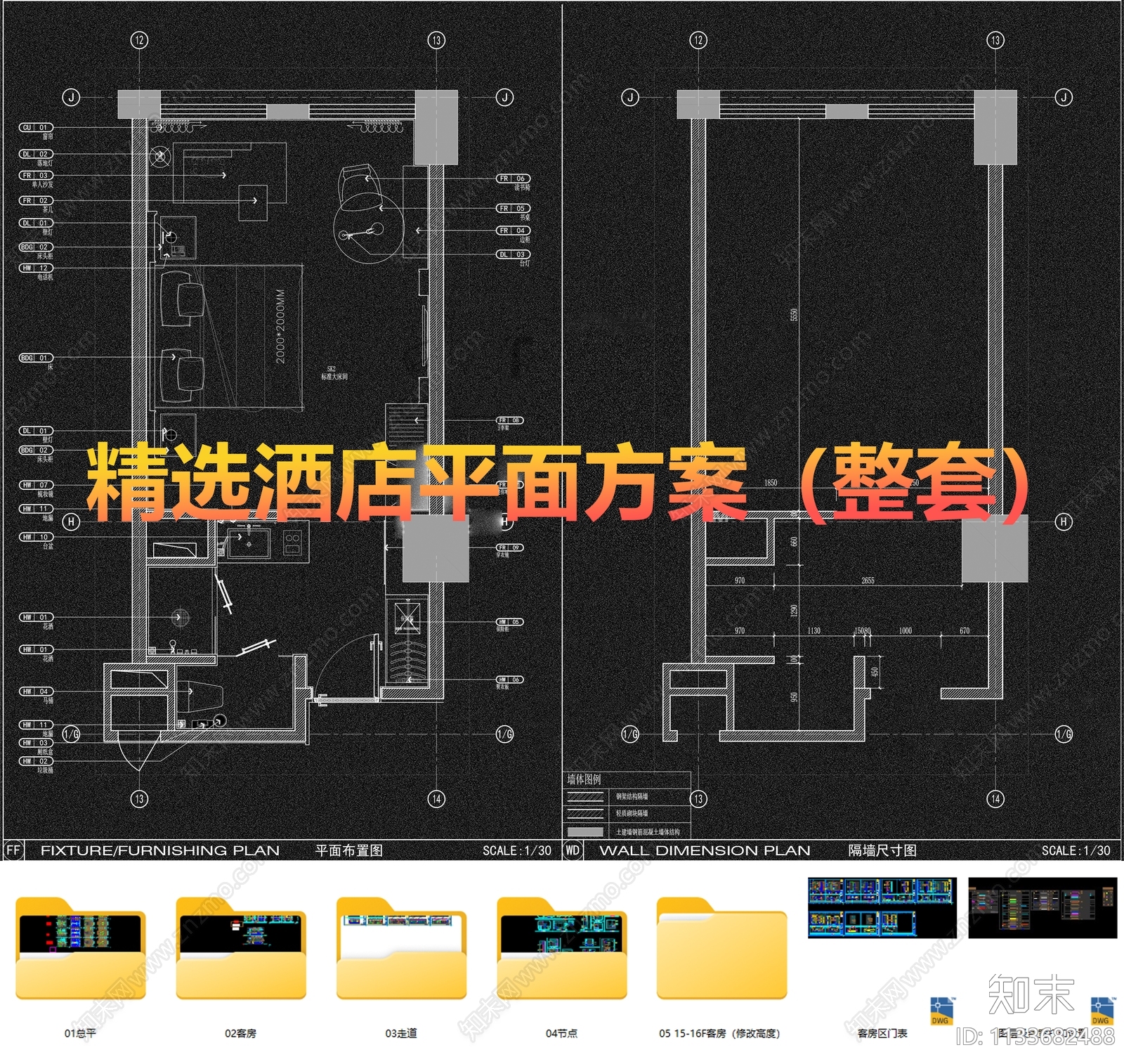The image size is (1124, 1064).
Task: Select the FR 03 单人沙发 tag
Action: click(x=36, y=176)
